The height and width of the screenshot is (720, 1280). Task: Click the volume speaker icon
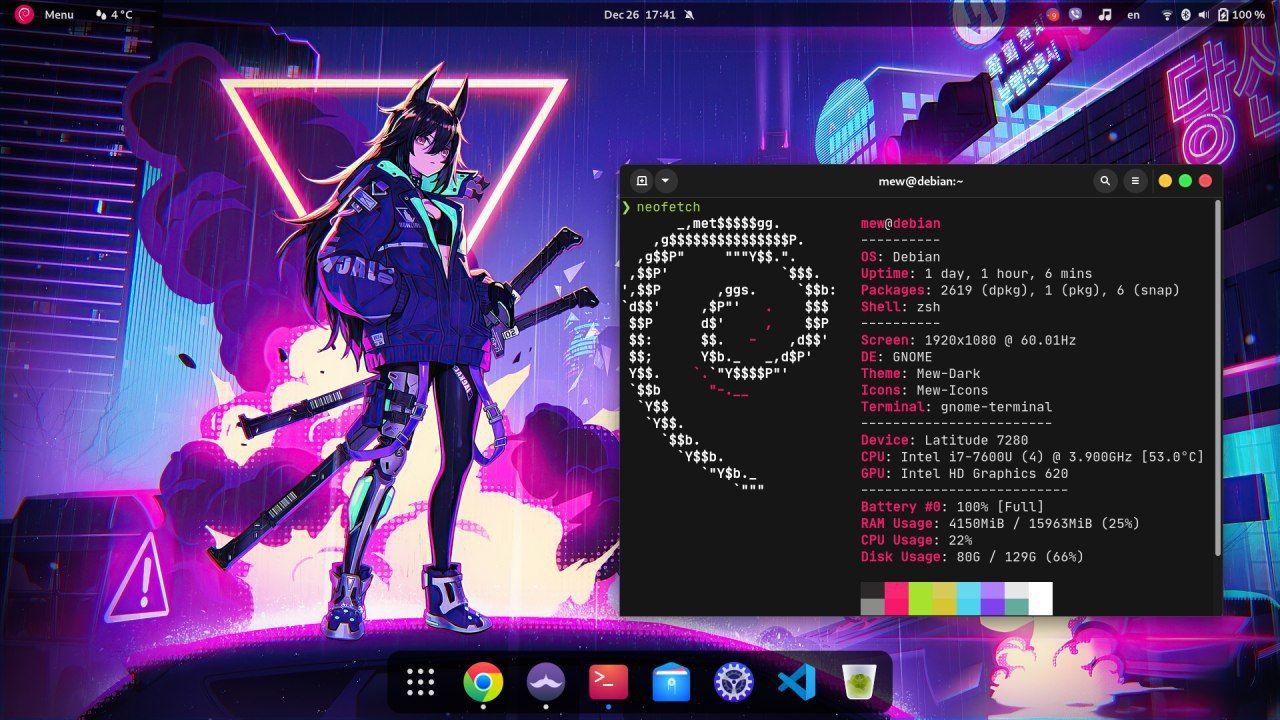pos(1203,15)
